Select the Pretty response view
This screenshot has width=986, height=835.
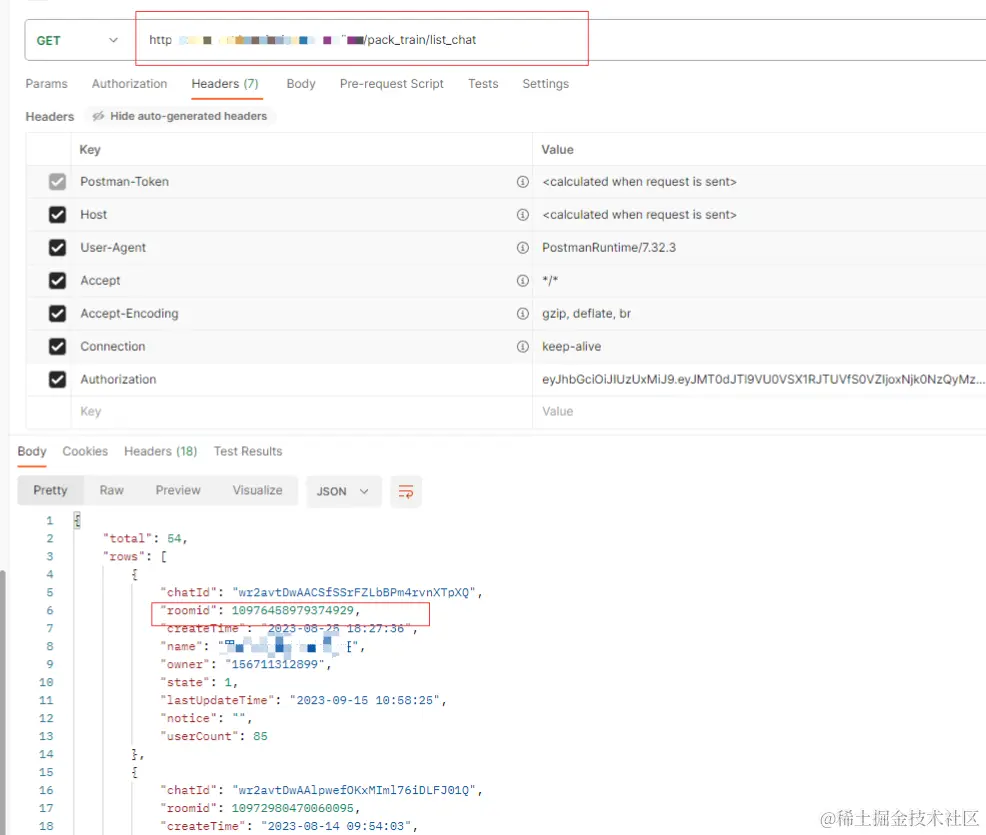pos(50,490)
